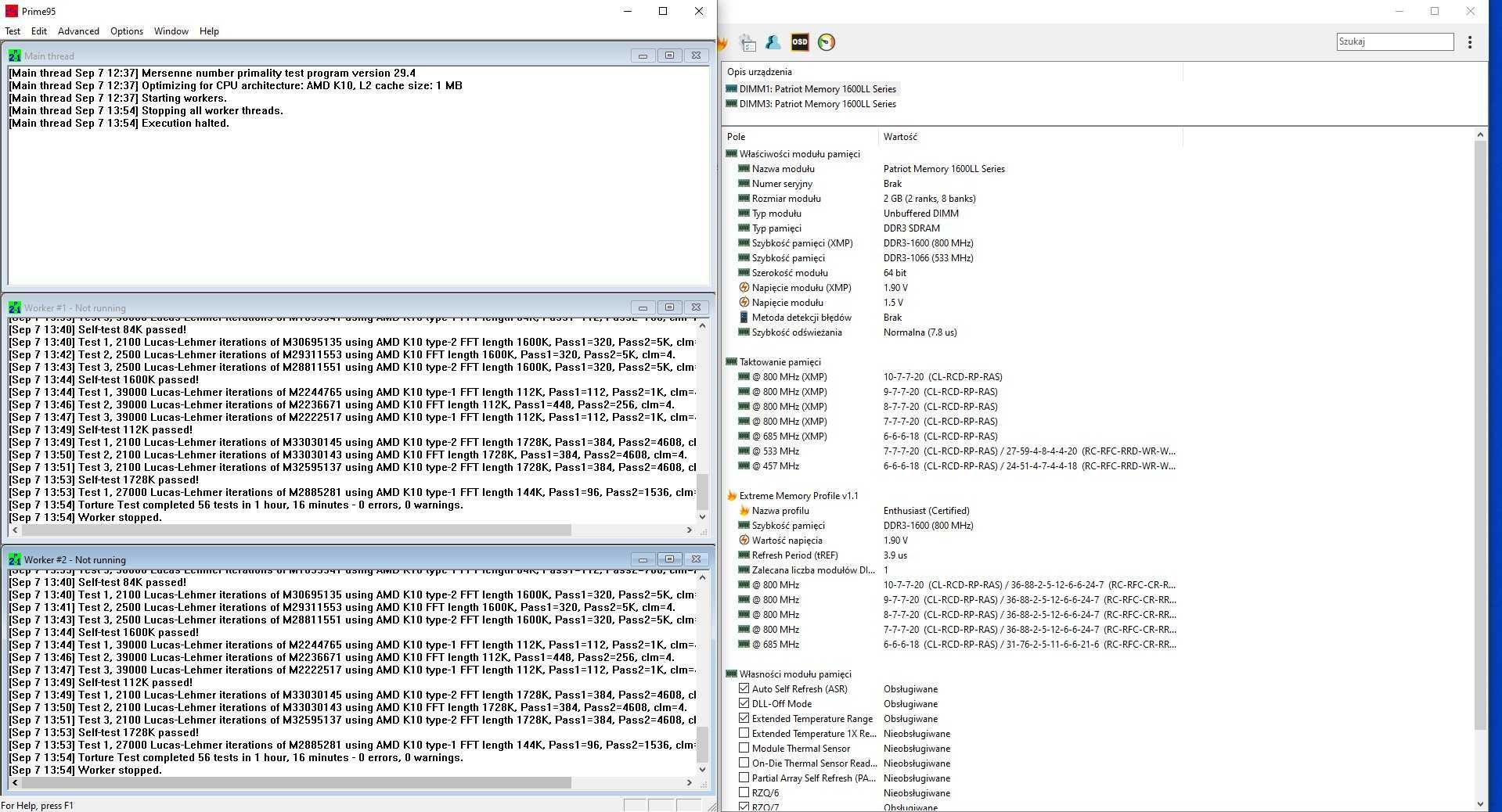Click the Pole column header
1502x812 pixels.
pyautogui.click(x=799, y=136)
